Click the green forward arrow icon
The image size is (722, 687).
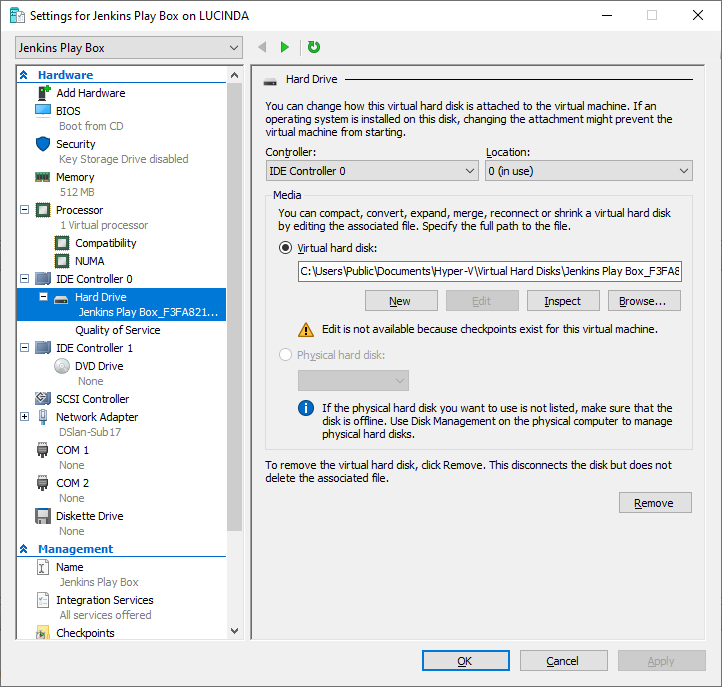click(x=285, y=47)
